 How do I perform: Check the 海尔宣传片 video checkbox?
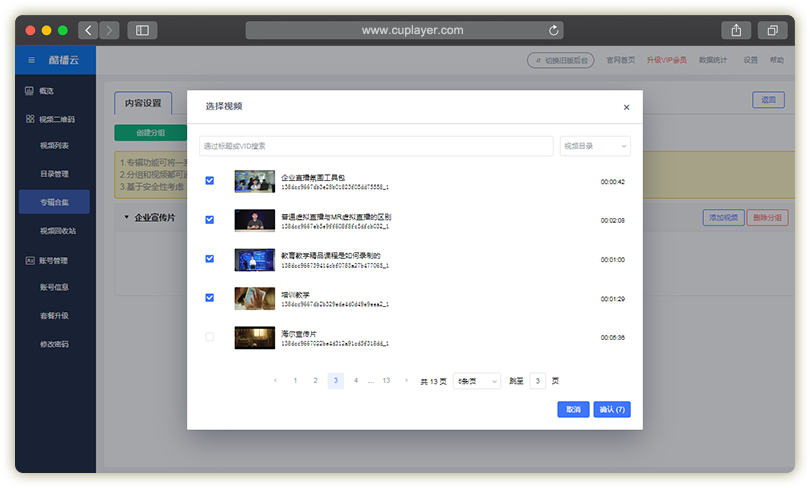click(209, 337)
